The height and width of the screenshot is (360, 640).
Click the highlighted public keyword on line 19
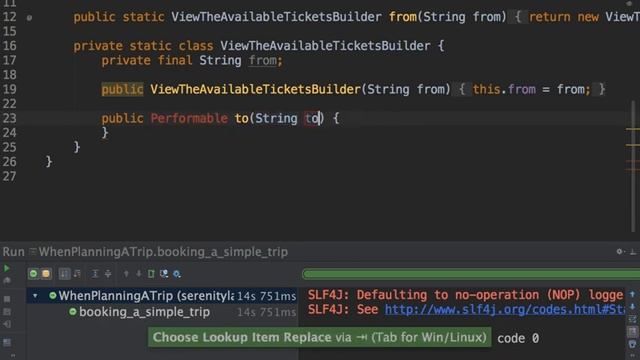(122, 89)
